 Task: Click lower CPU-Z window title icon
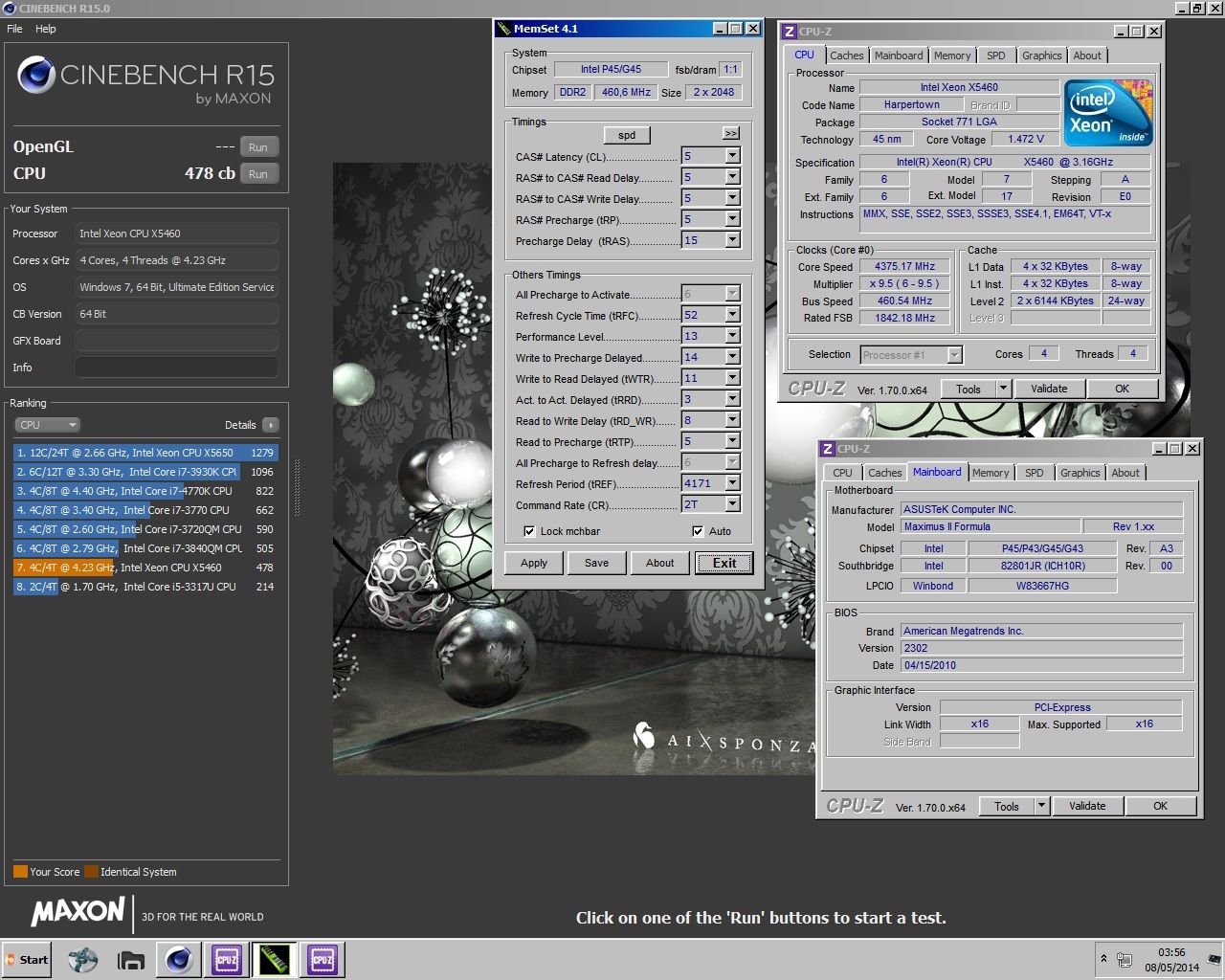click(x=828, y=449)
